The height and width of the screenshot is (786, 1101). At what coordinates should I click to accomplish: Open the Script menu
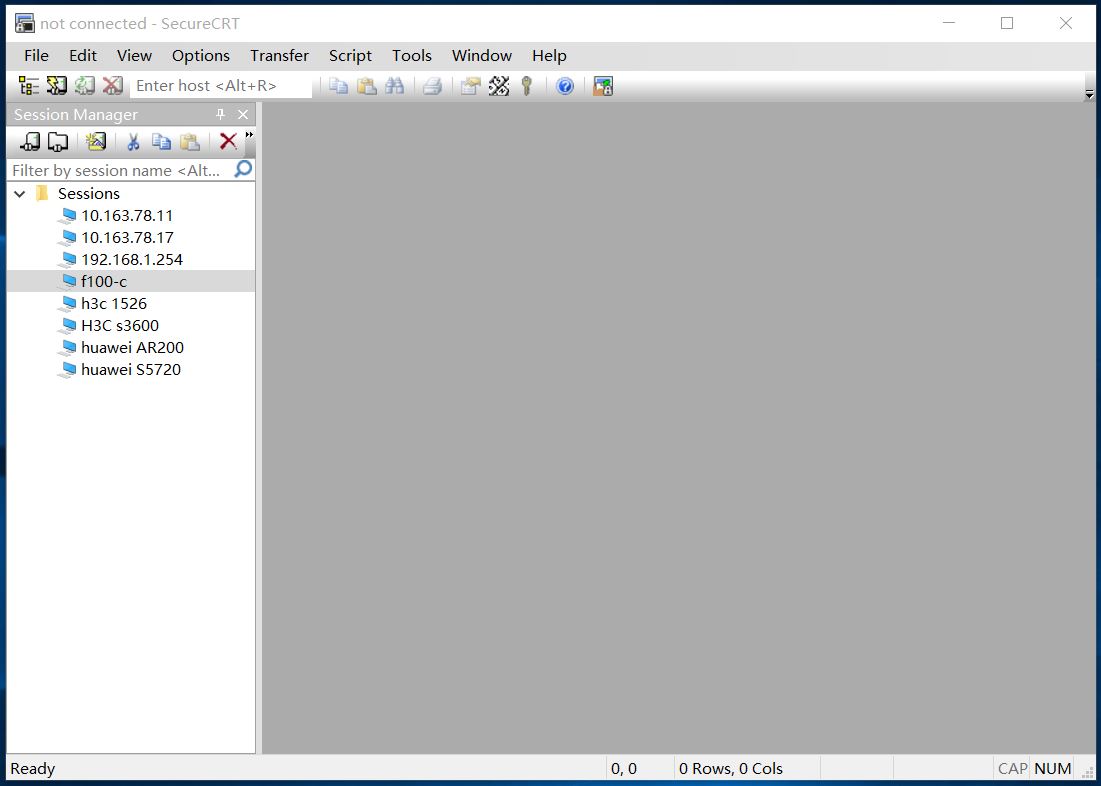[x=350, y=55]
